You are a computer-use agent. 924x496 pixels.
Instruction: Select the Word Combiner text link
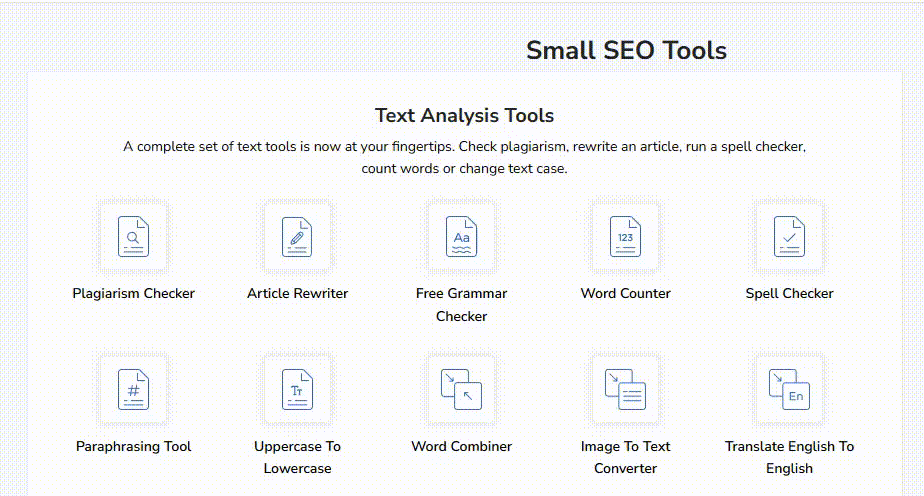point(461,447)
